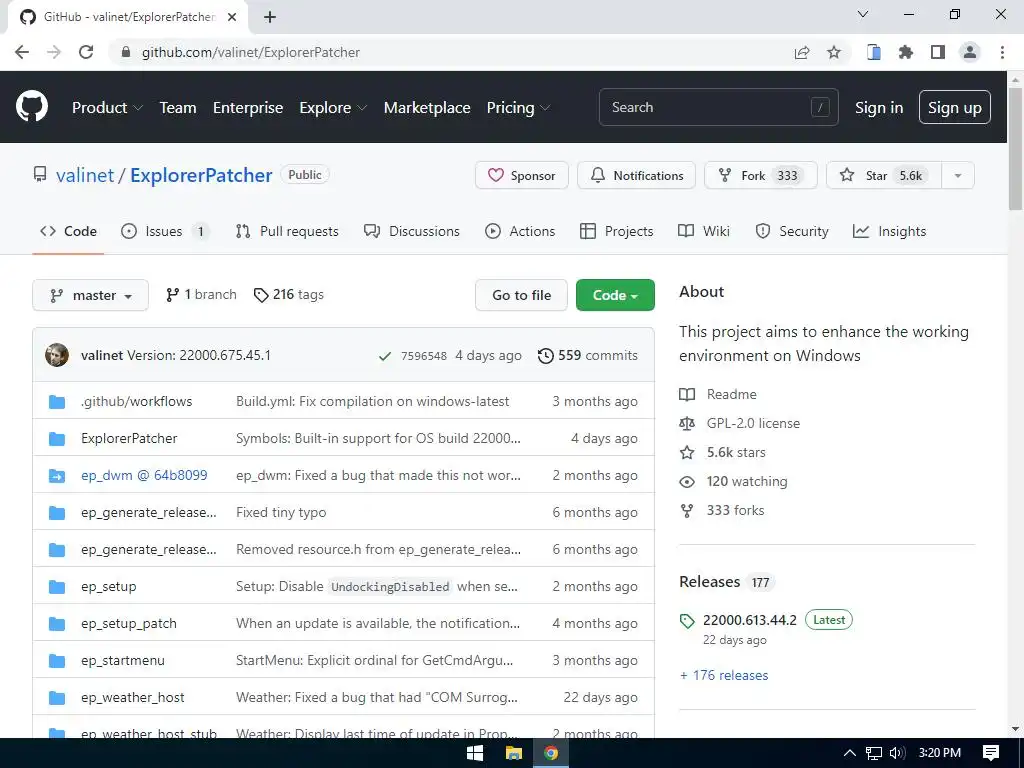
Task: Open the Projects tab
Action: (616, 231)
